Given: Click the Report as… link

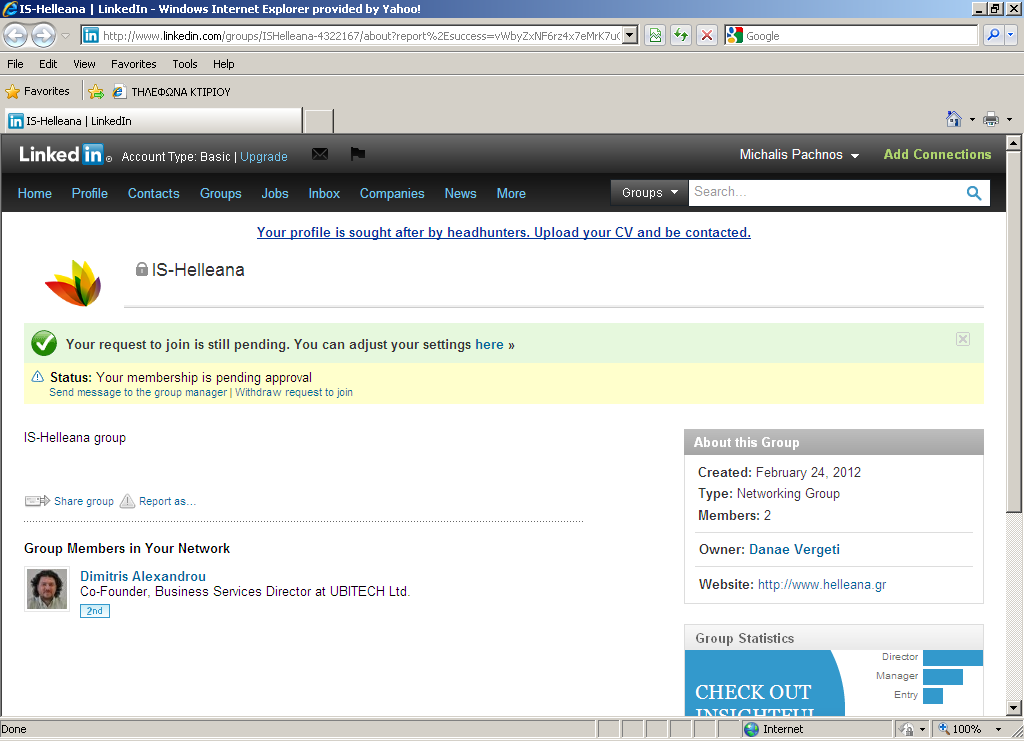Looking at the screenshot, I should [167, 501].
